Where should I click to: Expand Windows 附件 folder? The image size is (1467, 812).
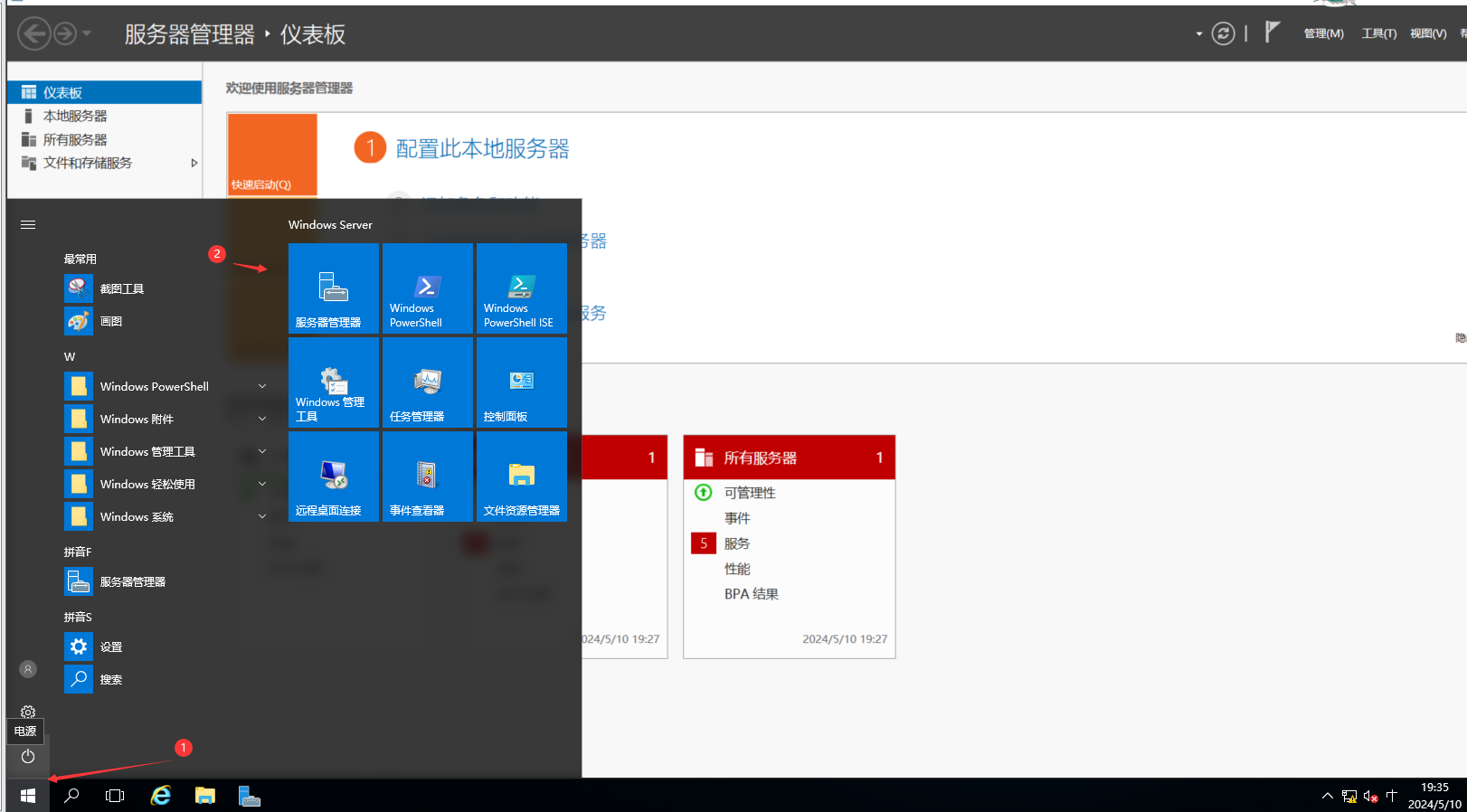pyautogui.click(x=262, y=419)
